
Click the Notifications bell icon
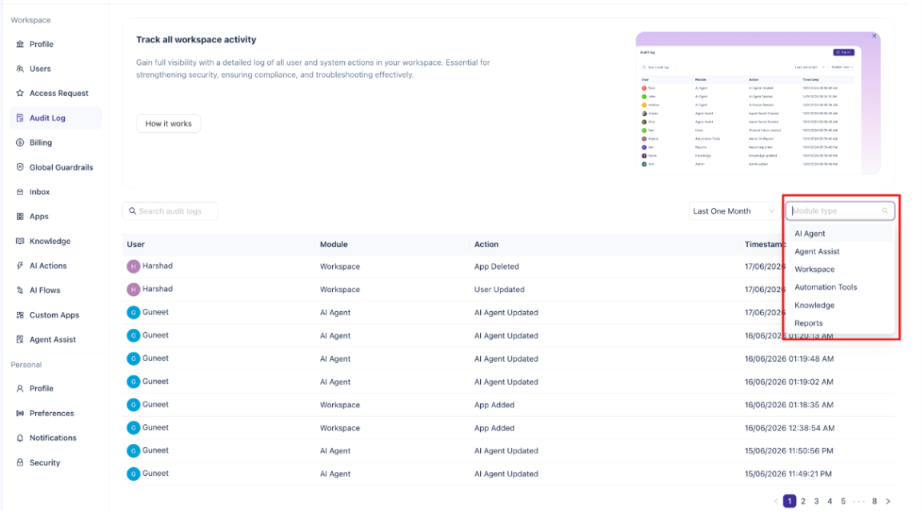[x=20, y=439]
